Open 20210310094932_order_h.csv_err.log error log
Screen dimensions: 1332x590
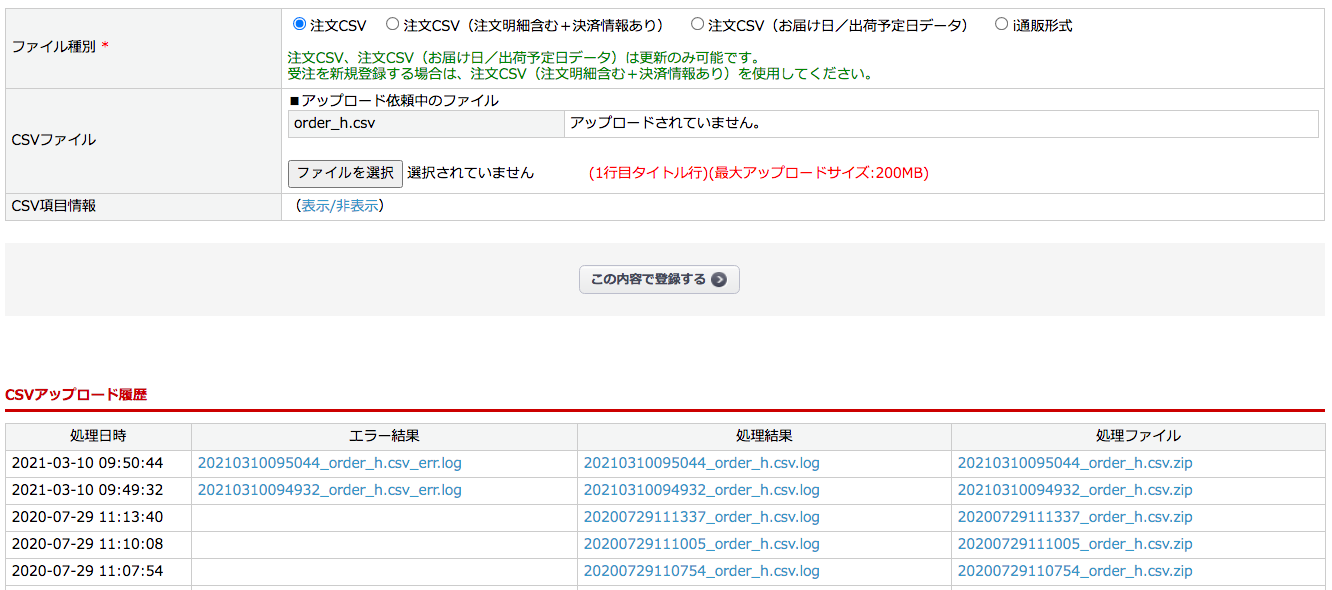[329, 490]
